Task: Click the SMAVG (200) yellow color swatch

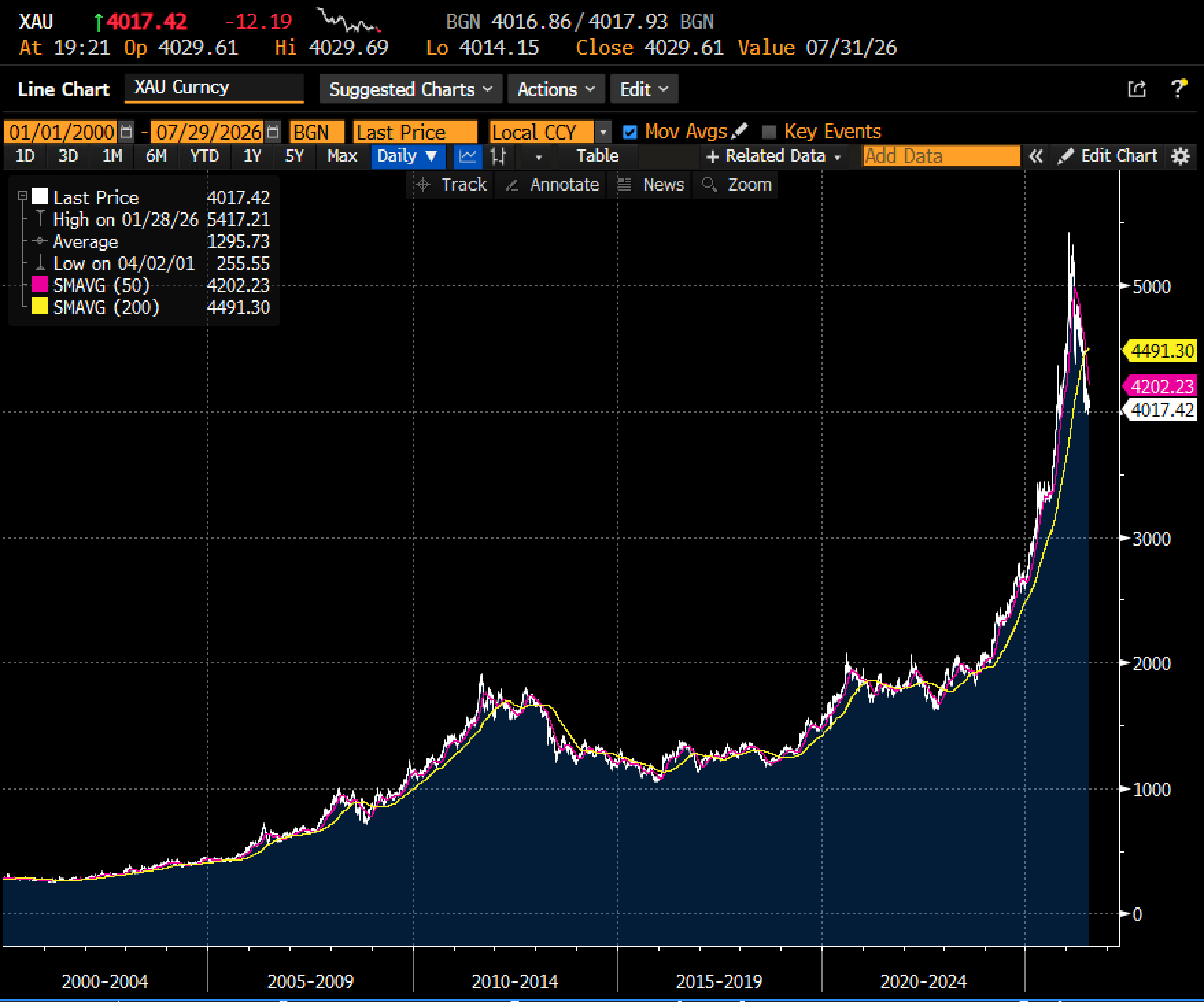Action: click(x=40, y=306)
